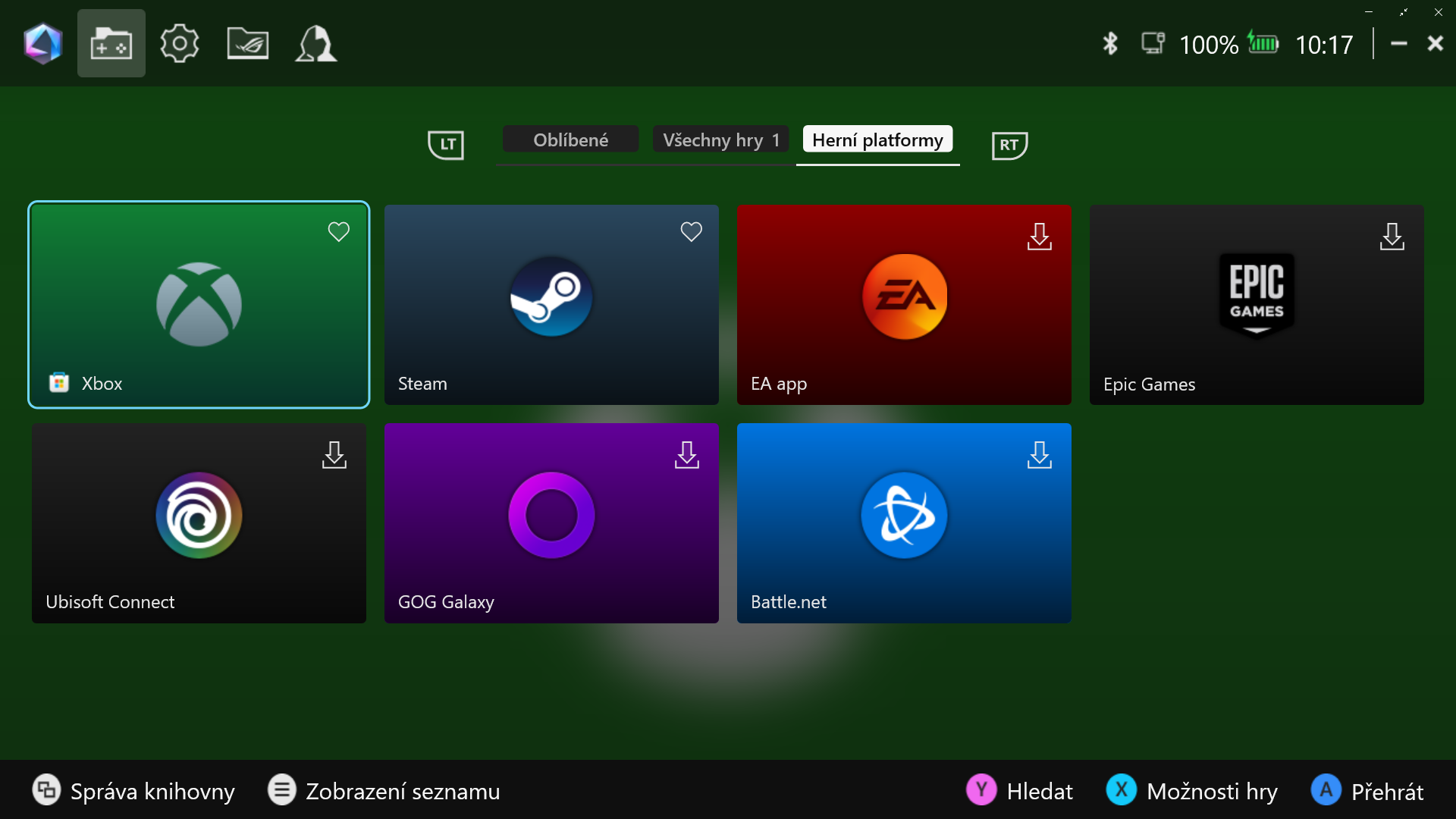Click the battery charging indicator

pyautogui.click(x=1263, y=43)
